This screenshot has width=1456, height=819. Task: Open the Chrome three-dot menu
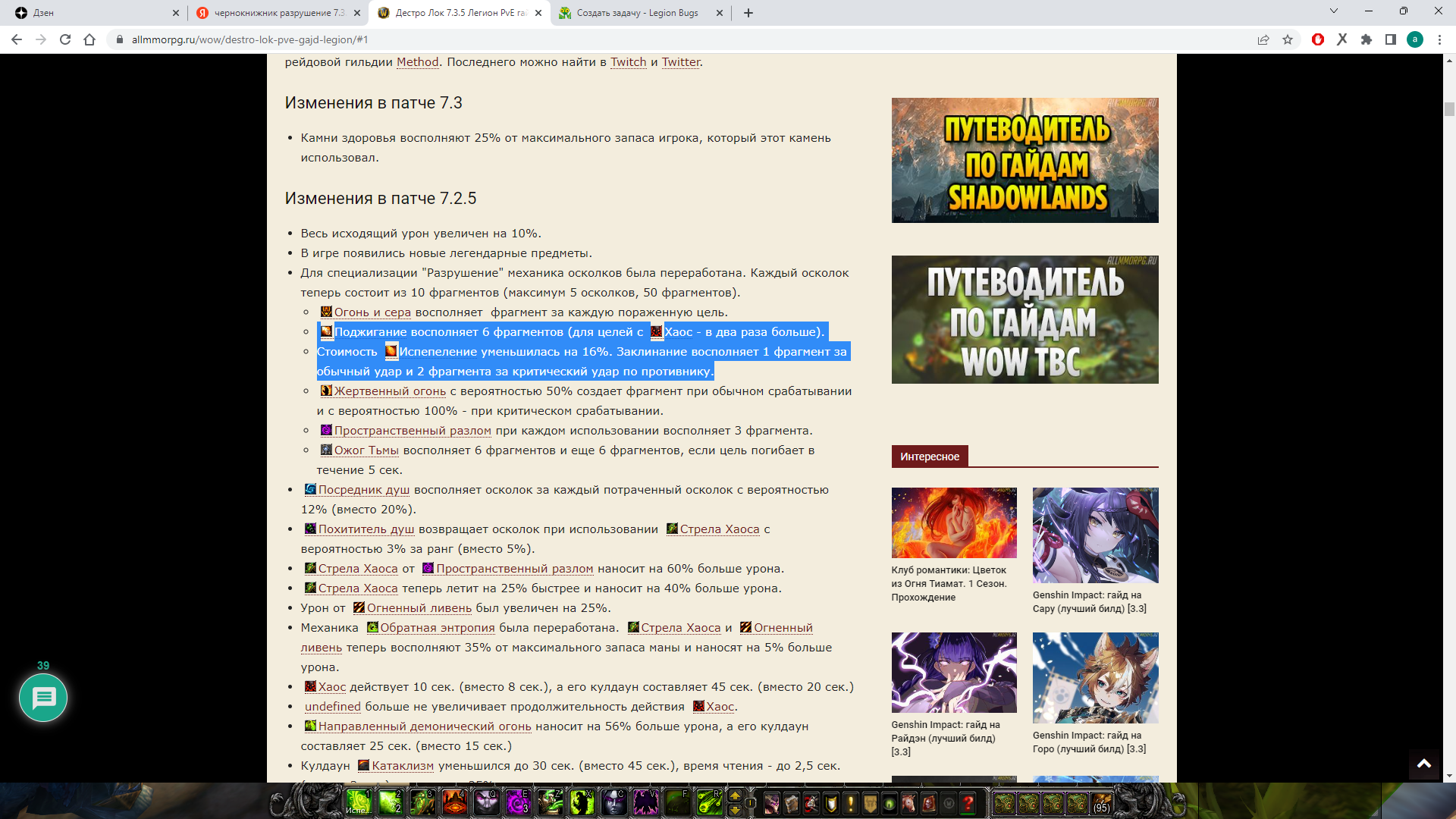(1439, 39)
